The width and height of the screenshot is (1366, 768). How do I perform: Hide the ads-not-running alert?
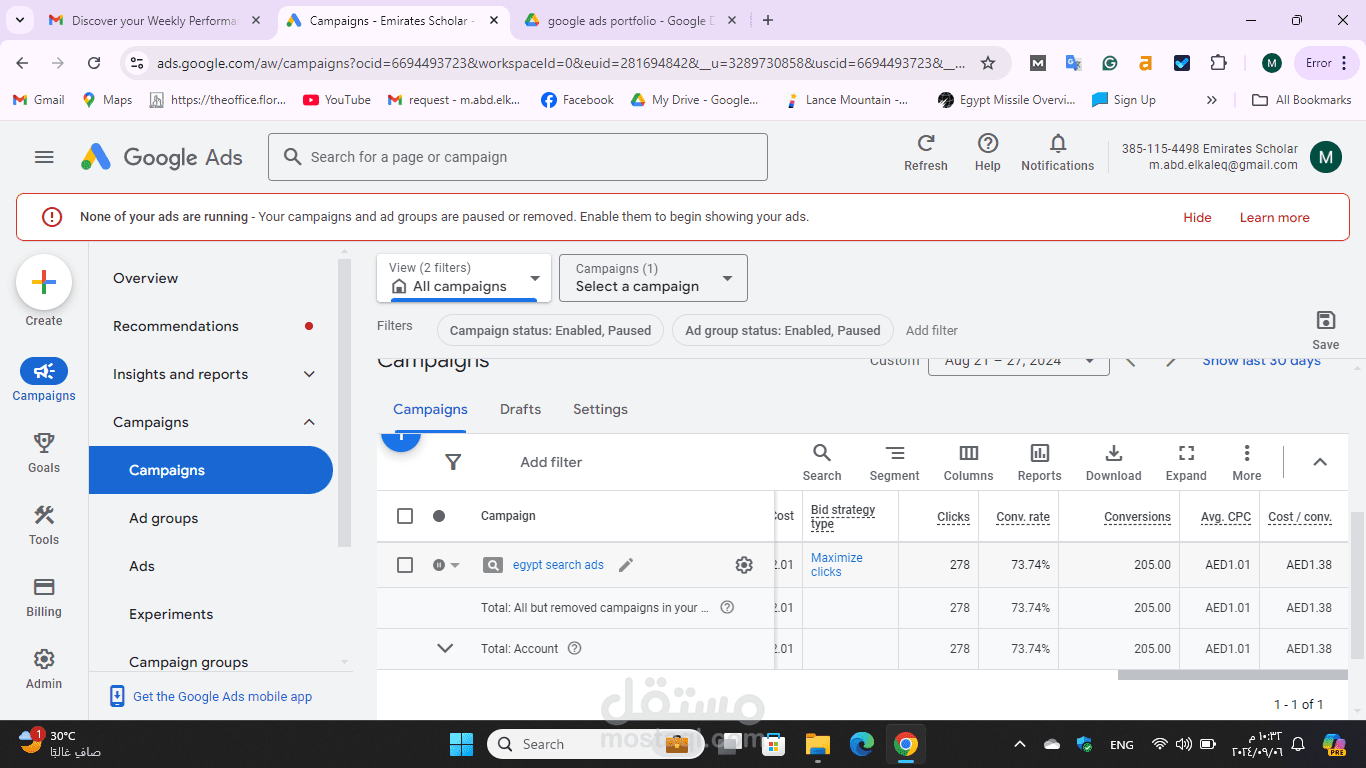[1197, 217]
